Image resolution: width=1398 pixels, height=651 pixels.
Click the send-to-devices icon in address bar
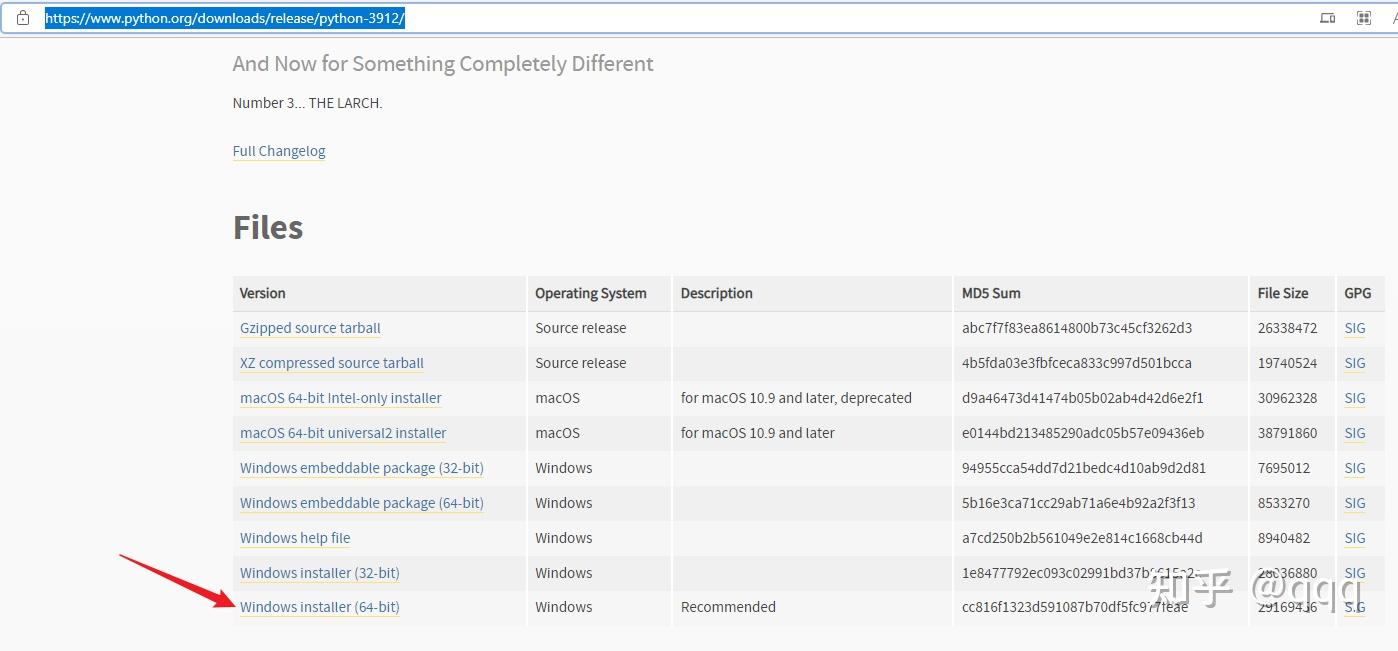(x=1328, y=18)
